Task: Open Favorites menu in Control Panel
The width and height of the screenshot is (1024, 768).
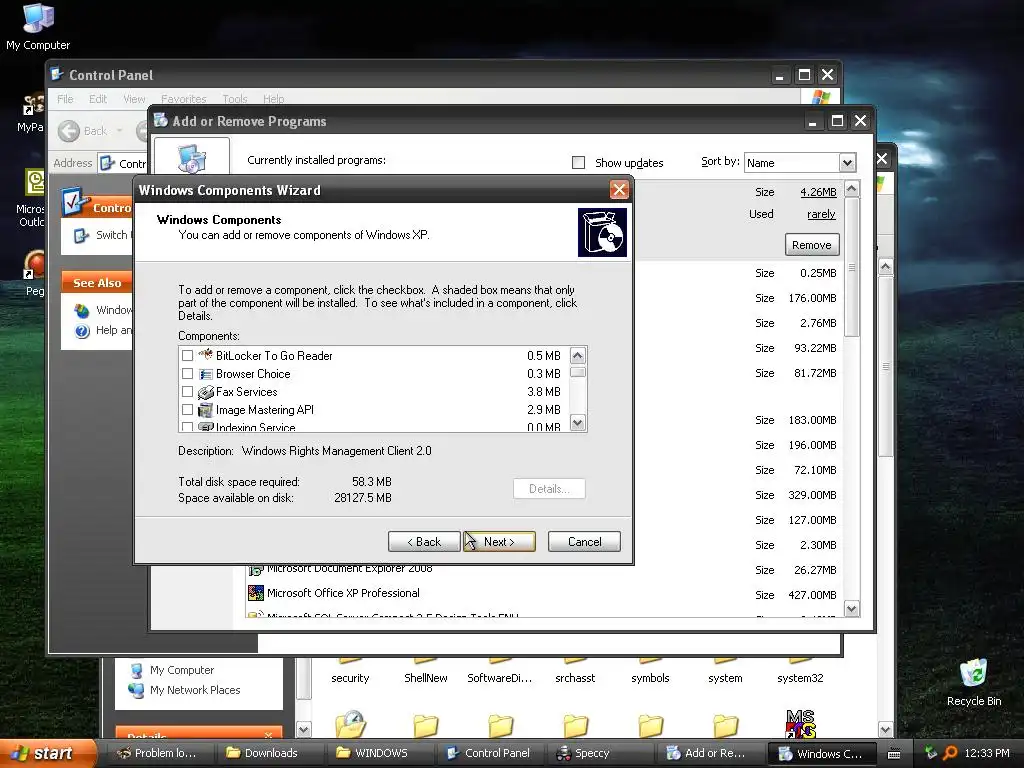Action: (x=184, y=99)
